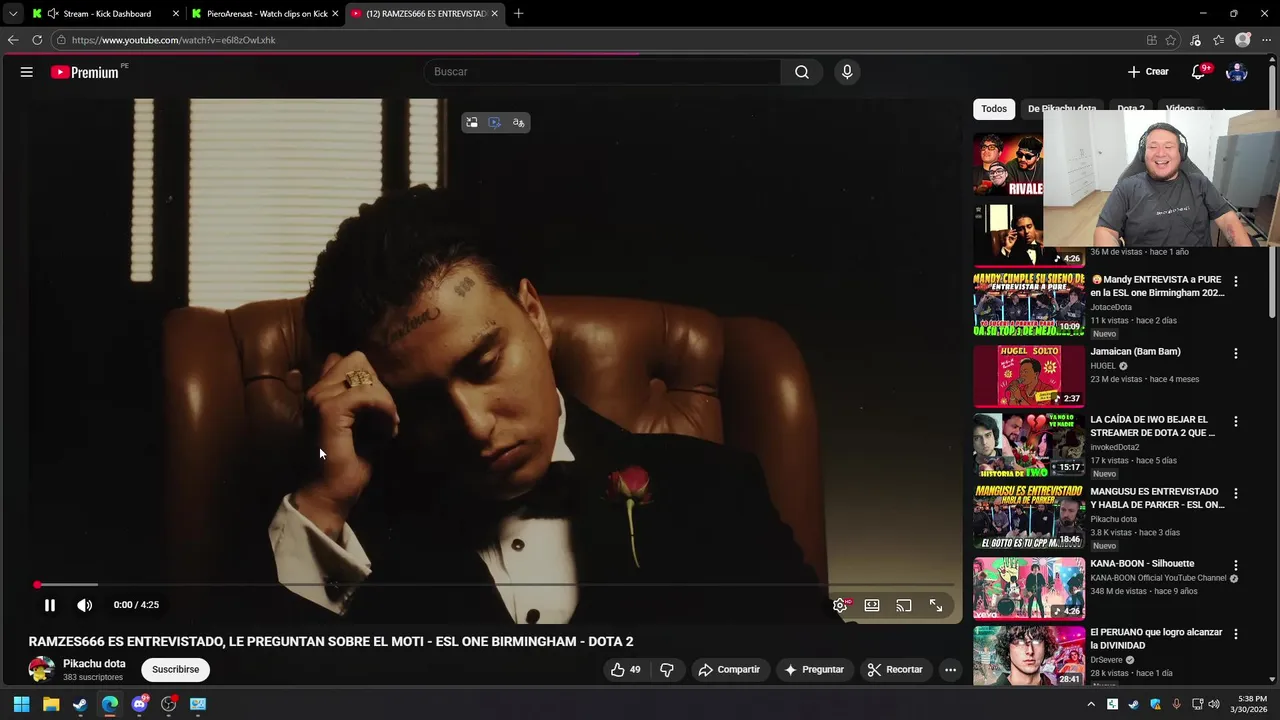
Task: Like the video with thumbs up
Action: tap(626, 670)
